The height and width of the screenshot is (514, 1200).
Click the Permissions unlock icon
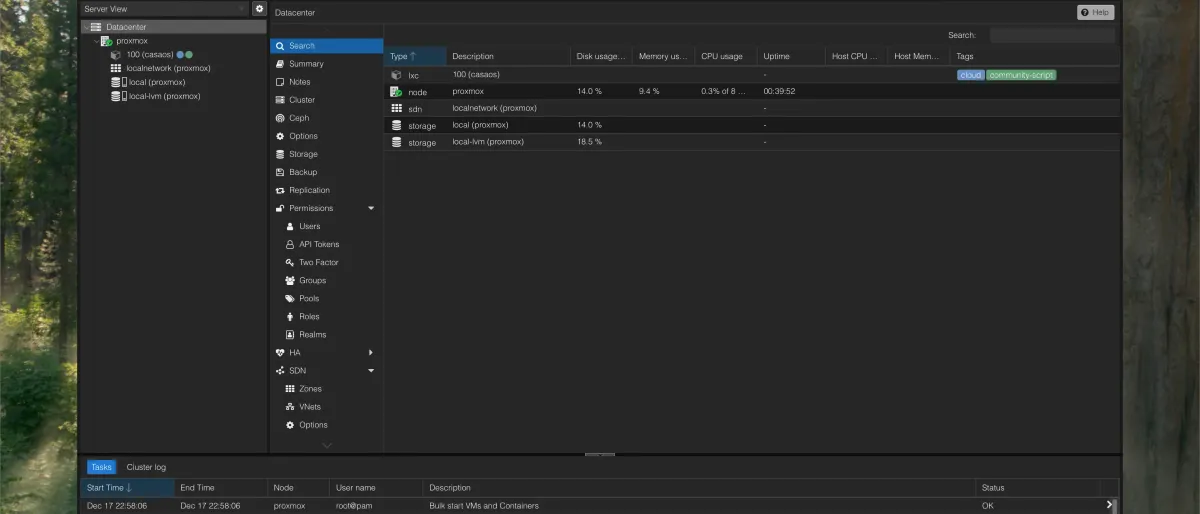click(280, 208)
